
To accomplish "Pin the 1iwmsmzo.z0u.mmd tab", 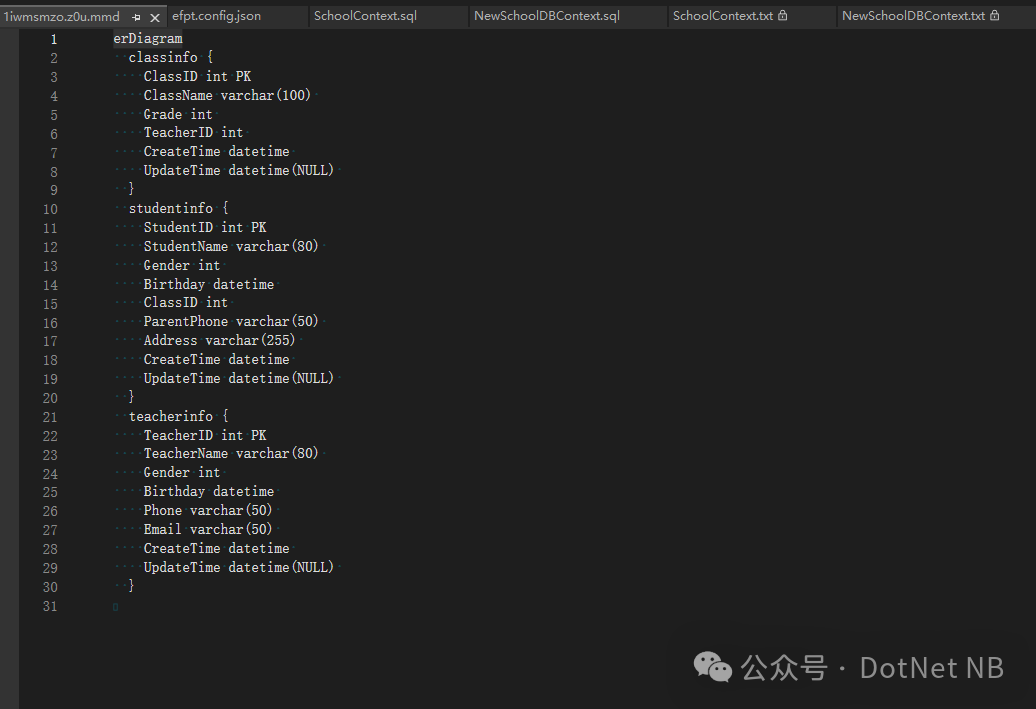I will coord(136,18).
